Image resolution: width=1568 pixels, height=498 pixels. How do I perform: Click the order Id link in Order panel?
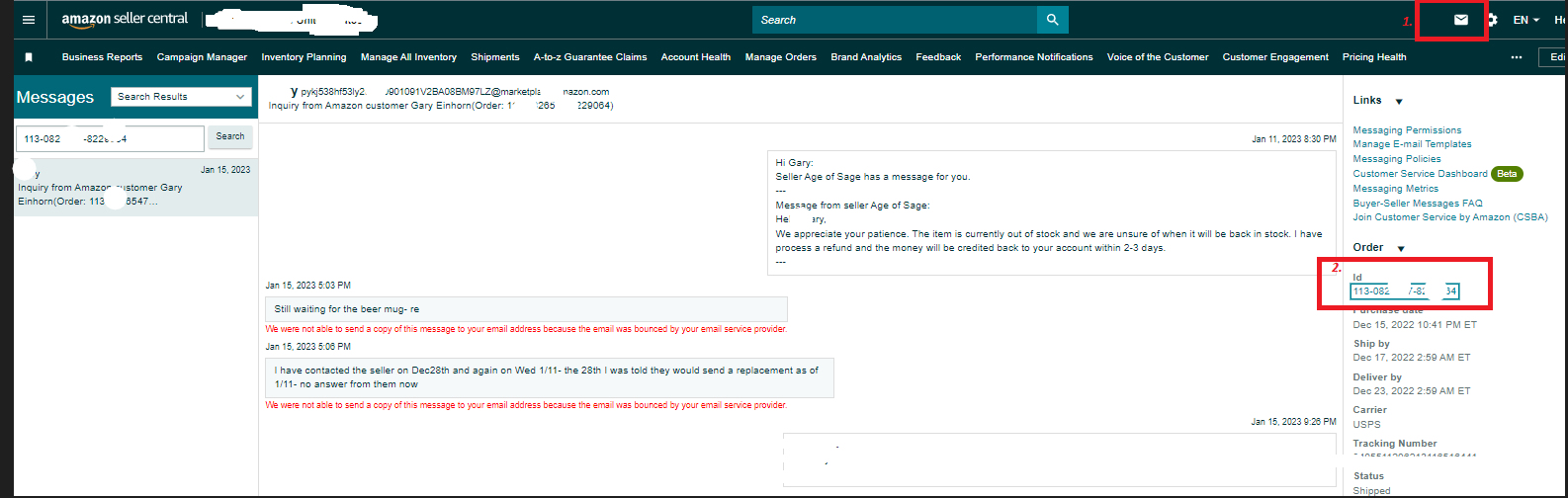[1405, 291]
